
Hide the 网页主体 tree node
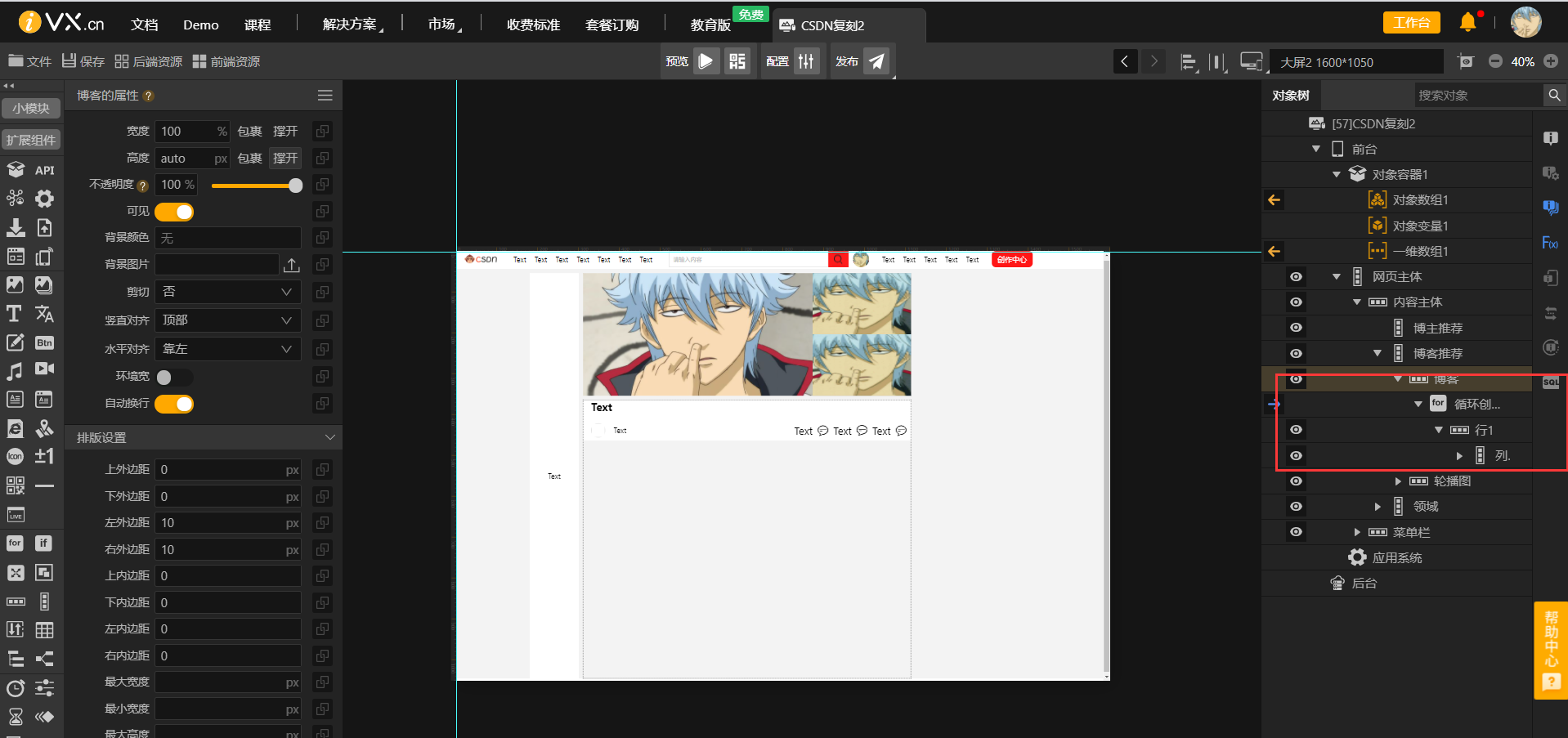pos(1296,276)
